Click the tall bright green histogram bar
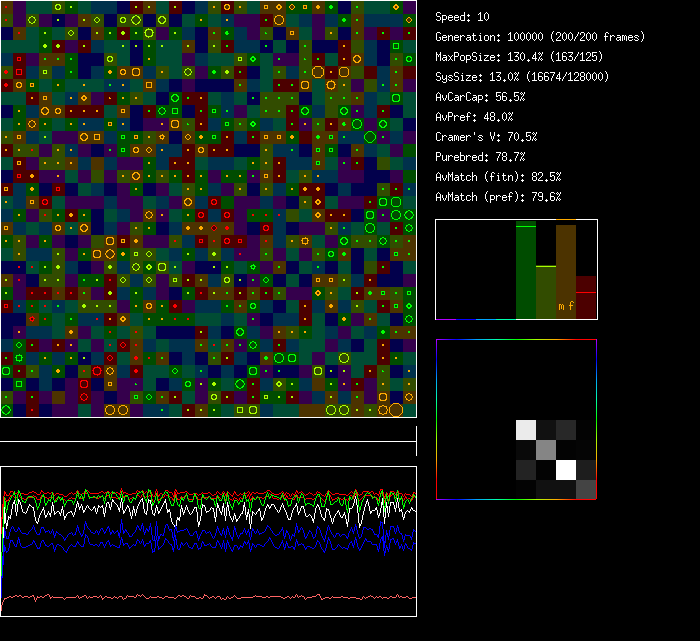 [526, 270]
